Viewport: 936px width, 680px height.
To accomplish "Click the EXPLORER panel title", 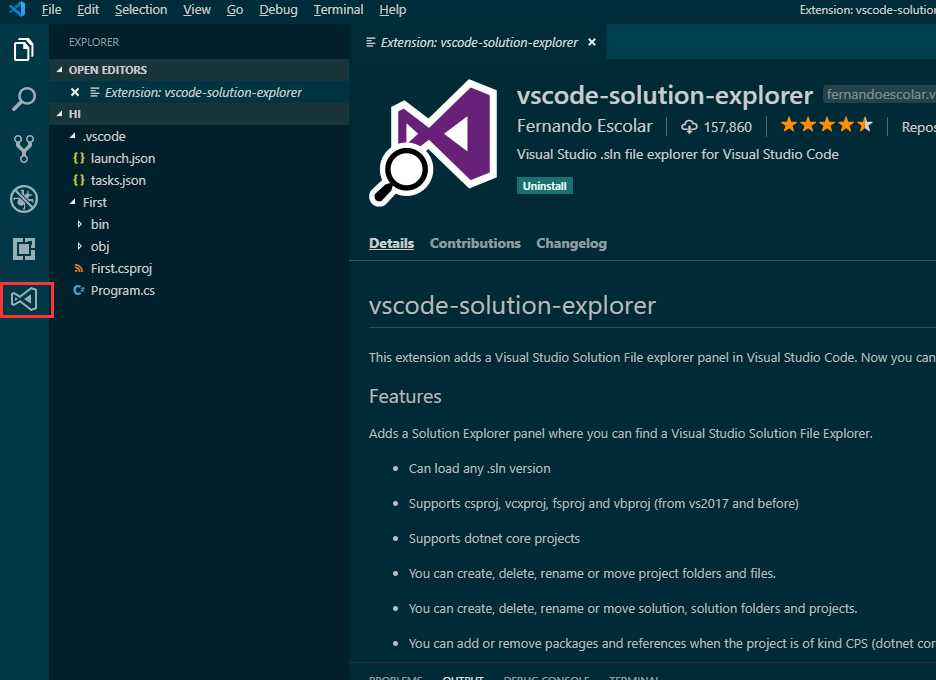I will coord(94,42).
